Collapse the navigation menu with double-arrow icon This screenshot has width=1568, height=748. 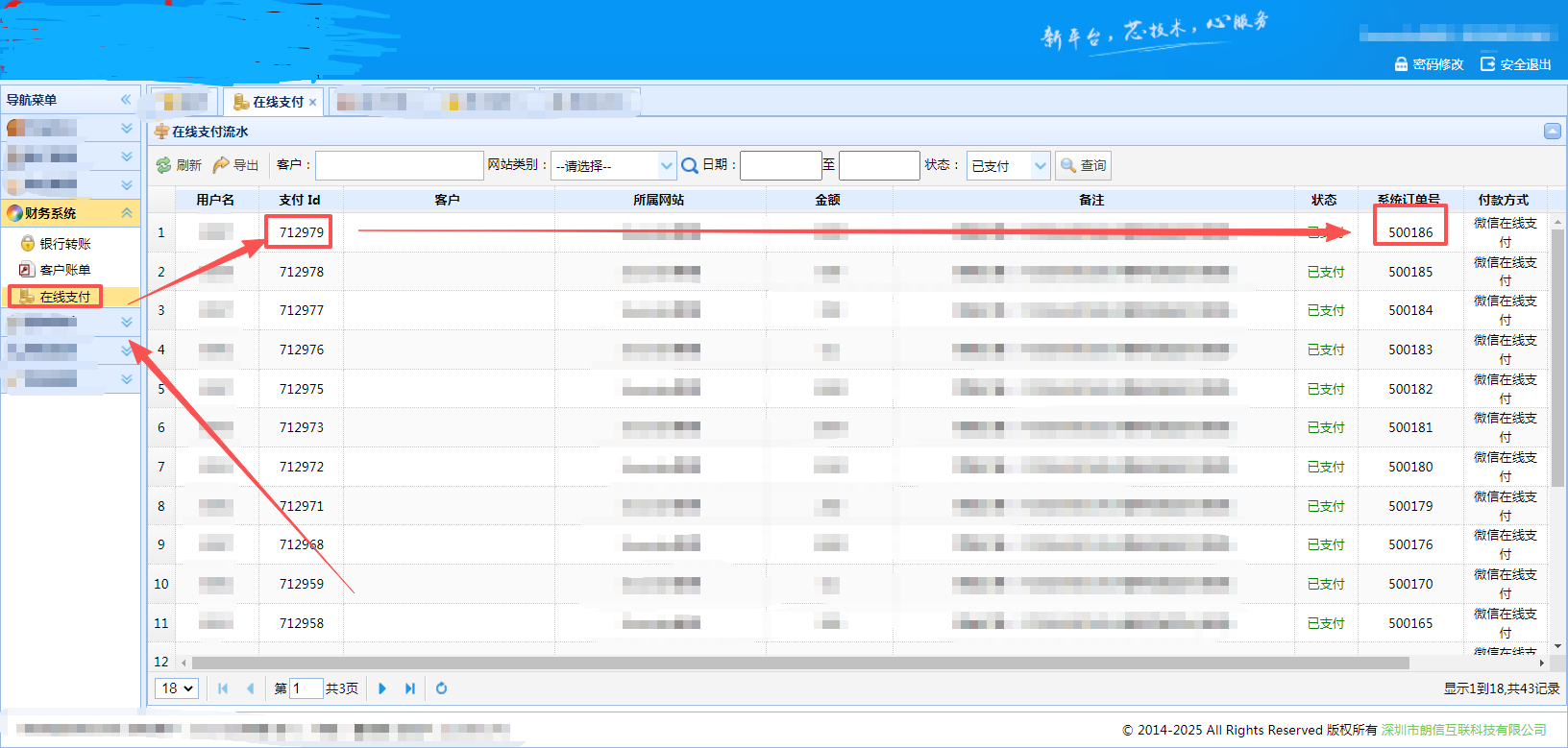126,100
